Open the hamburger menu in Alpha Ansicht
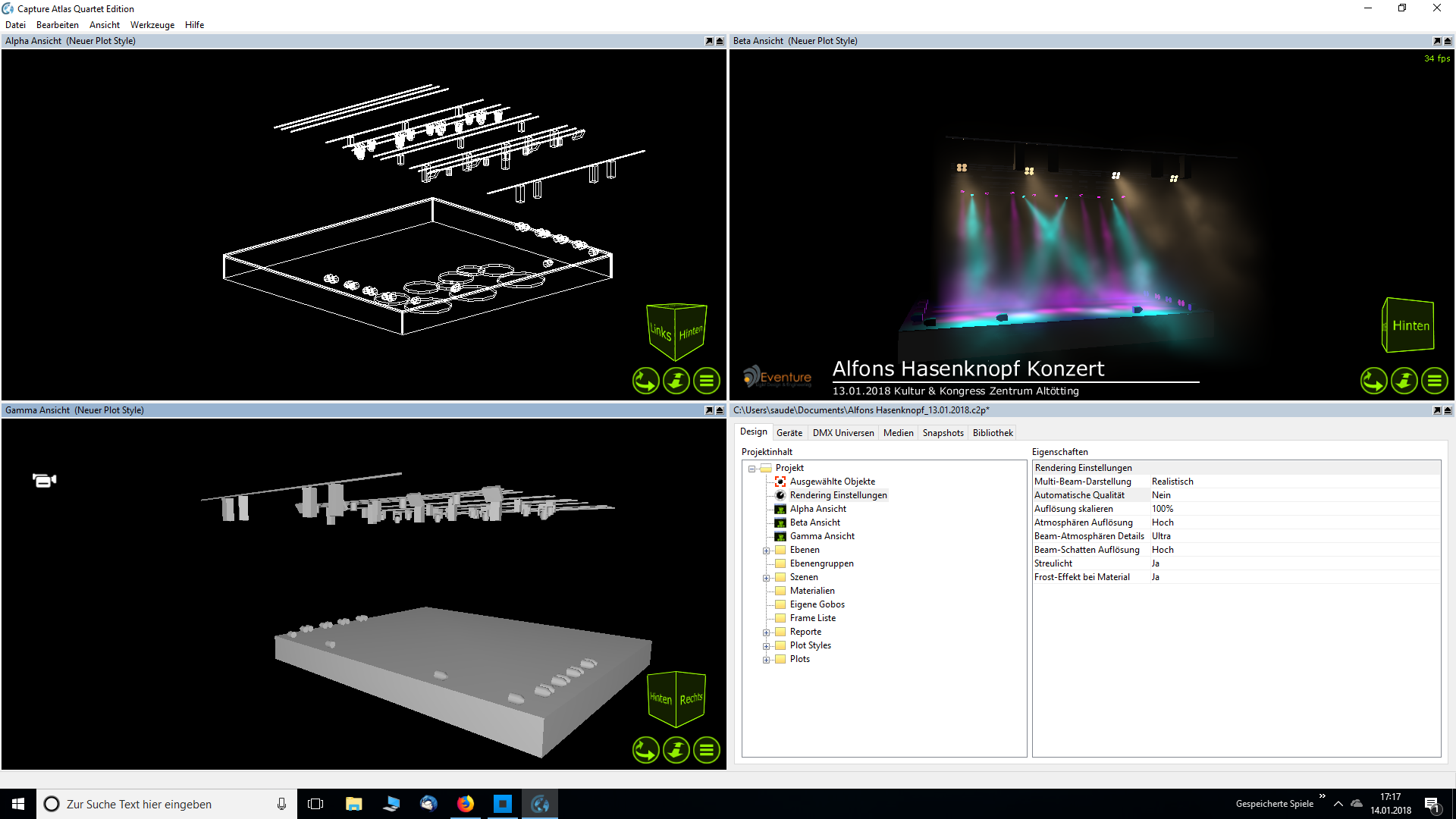 point(707,381)
